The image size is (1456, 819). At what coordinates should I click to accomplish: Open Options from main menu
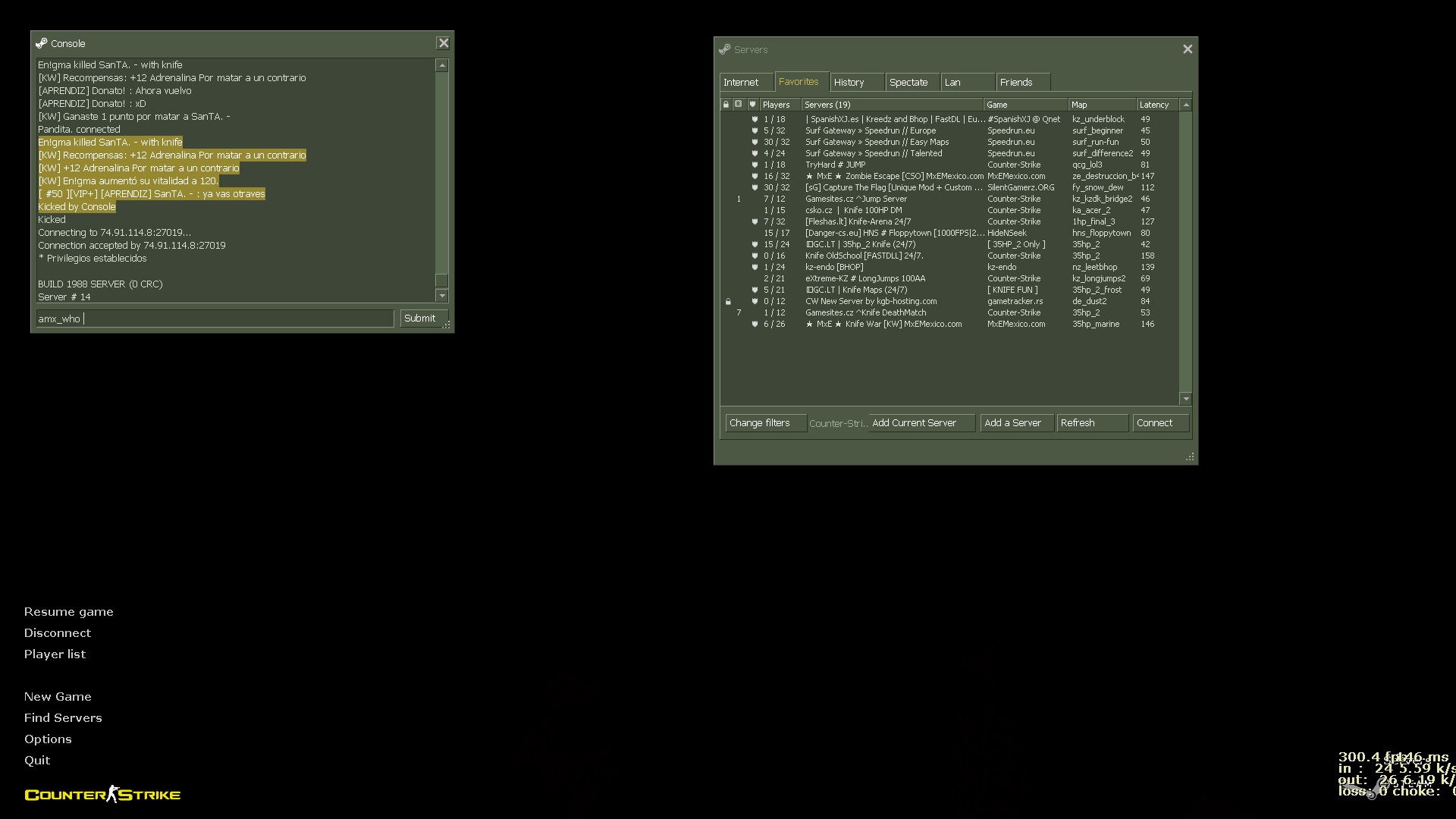[48, 739]
